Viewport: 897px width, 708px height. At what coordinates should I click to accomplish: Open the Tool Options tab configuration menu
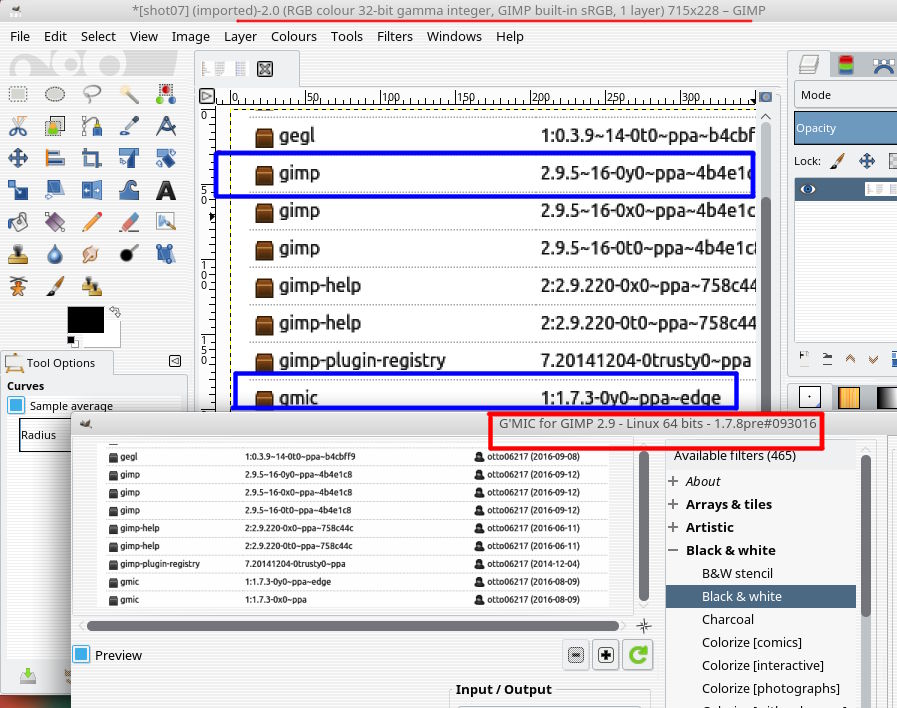[x=175, y=361]
